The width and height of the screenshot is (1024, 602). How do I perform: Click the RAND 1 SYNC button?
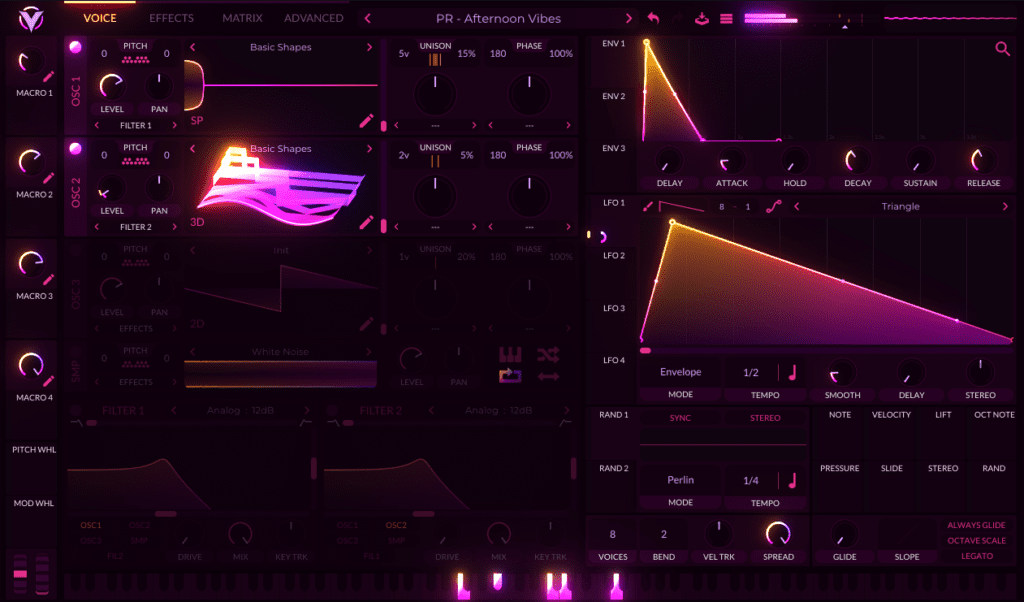(x=680, y=418)
